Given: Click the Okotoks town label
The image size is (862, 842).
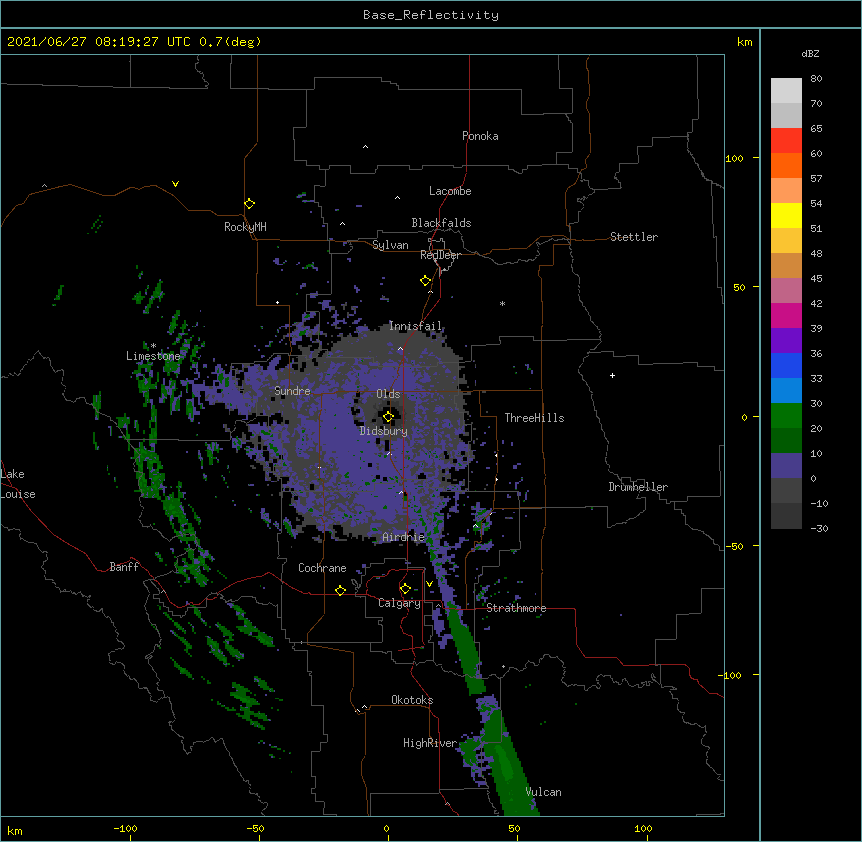Looking at the screenshot, I should (412, 700).
